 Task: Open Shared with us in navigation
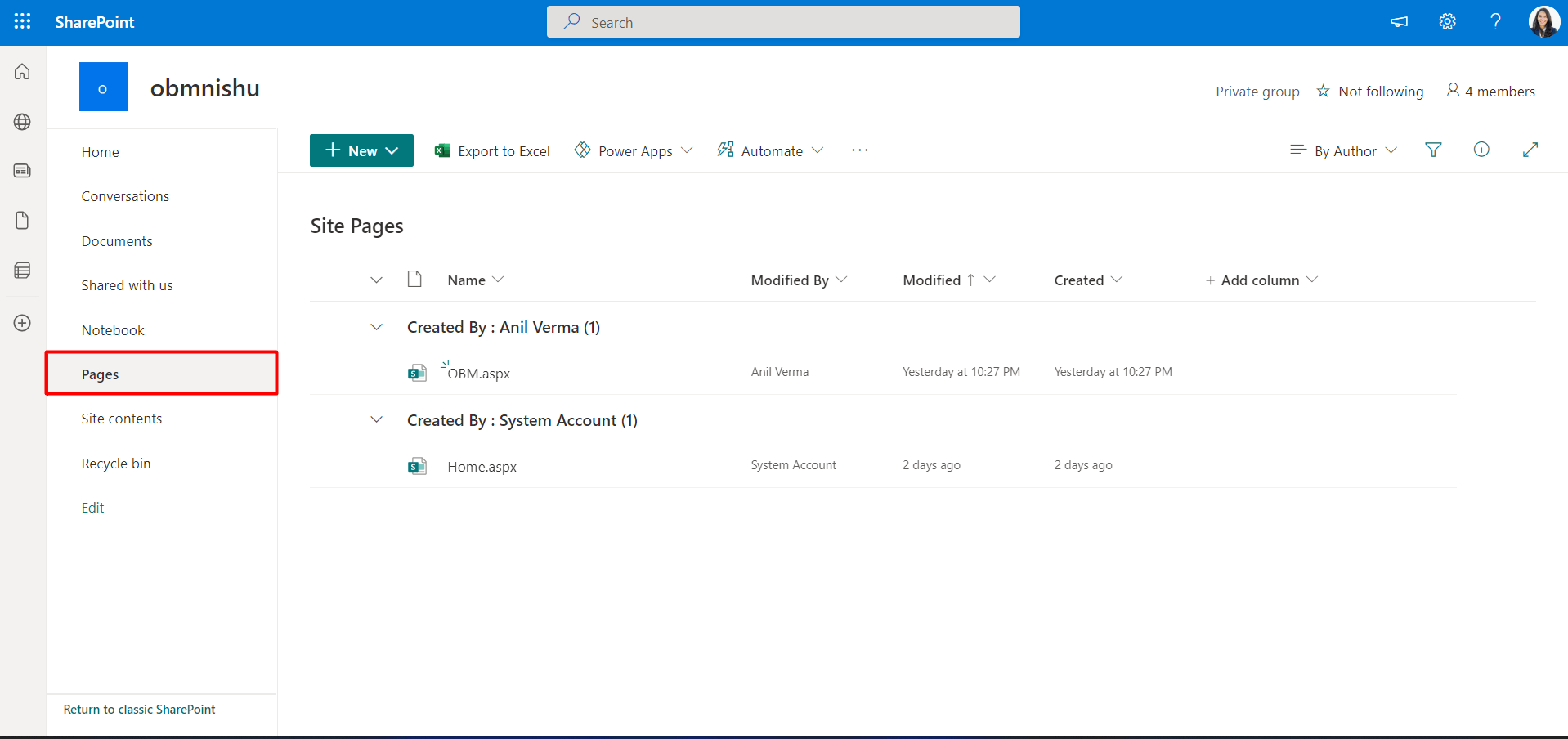tap(127, 285)
